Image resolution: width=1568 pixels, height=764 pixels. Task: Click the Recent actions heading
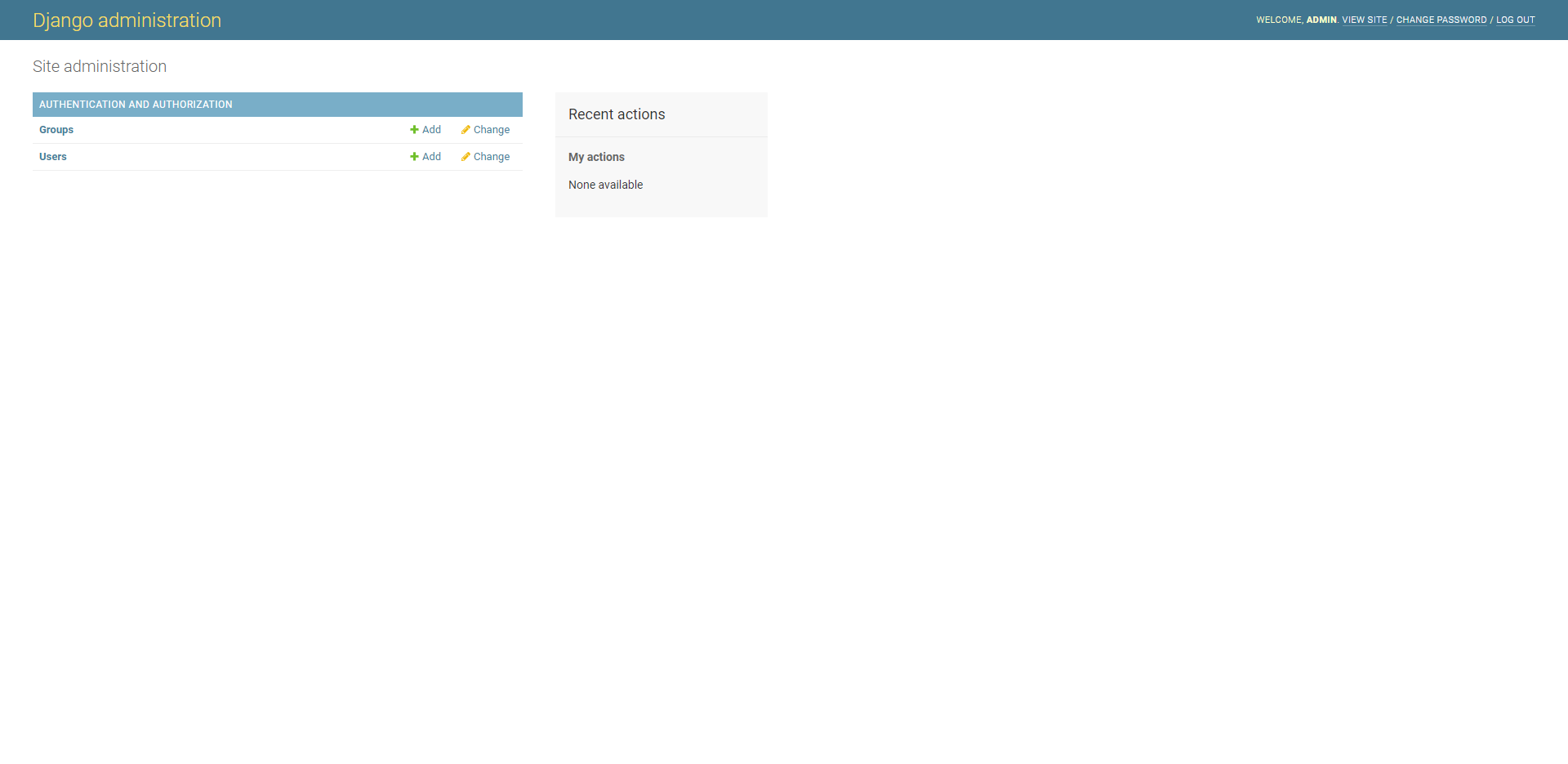(617, 114)
